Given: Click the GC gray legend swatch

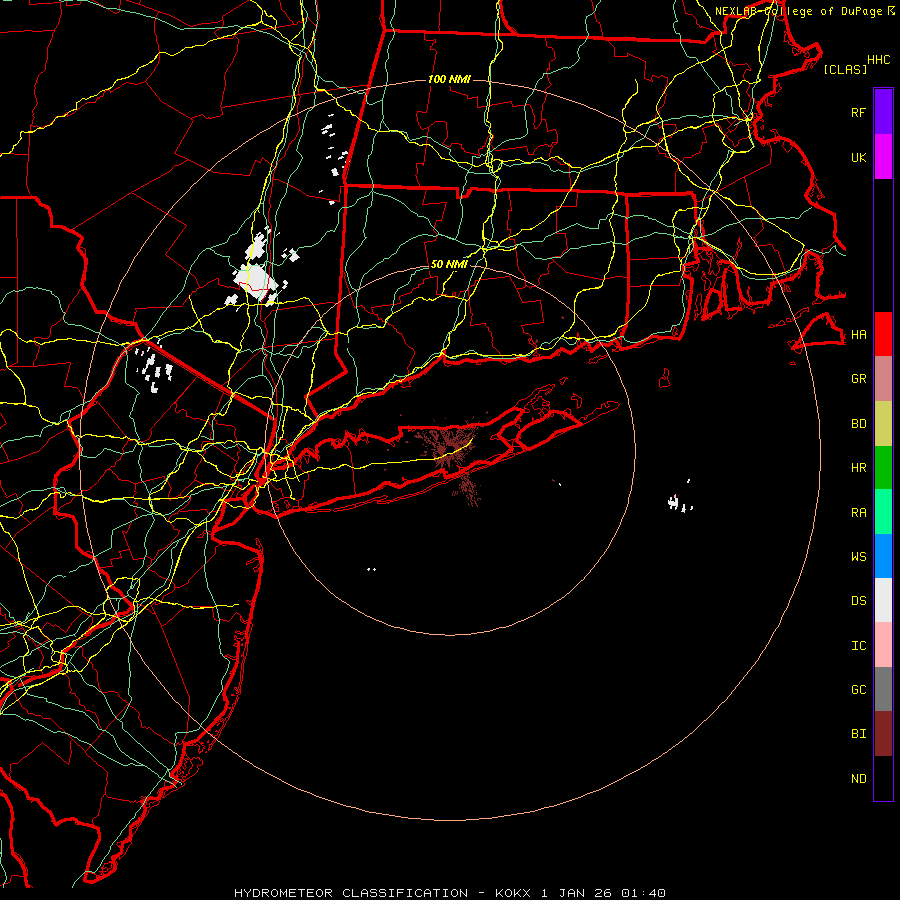Looking at the screenshot, I should tap(883, 689).
